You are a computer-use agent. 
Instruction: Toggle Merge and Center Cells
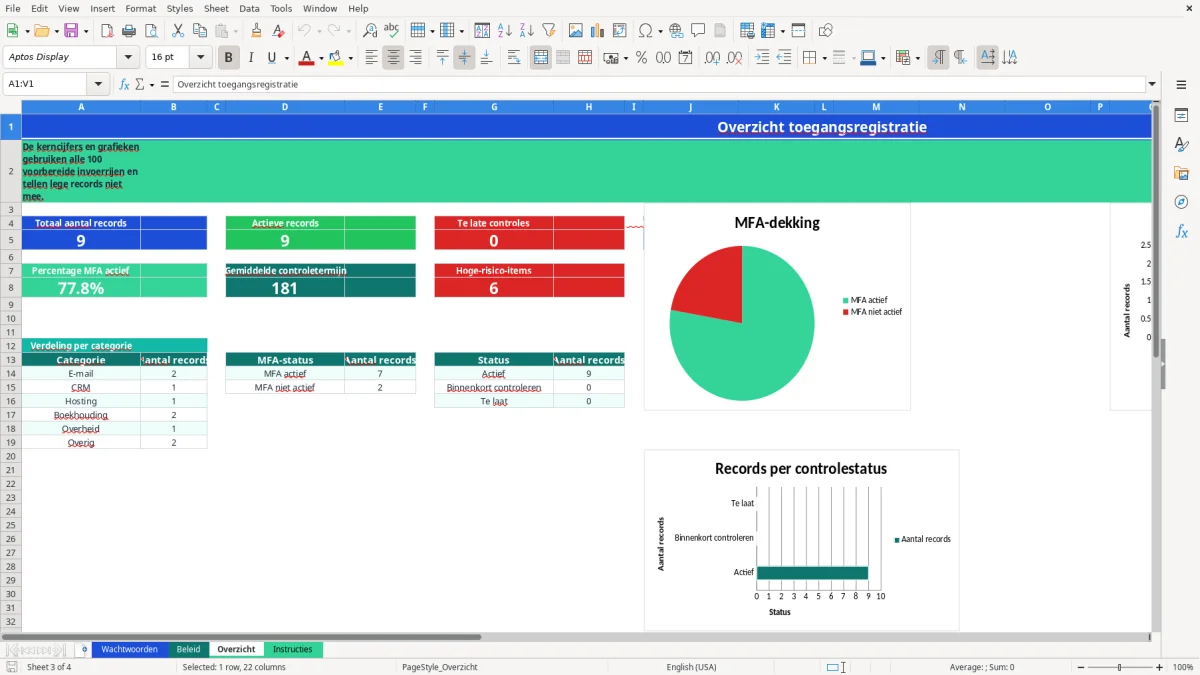(x=541, y=58)
